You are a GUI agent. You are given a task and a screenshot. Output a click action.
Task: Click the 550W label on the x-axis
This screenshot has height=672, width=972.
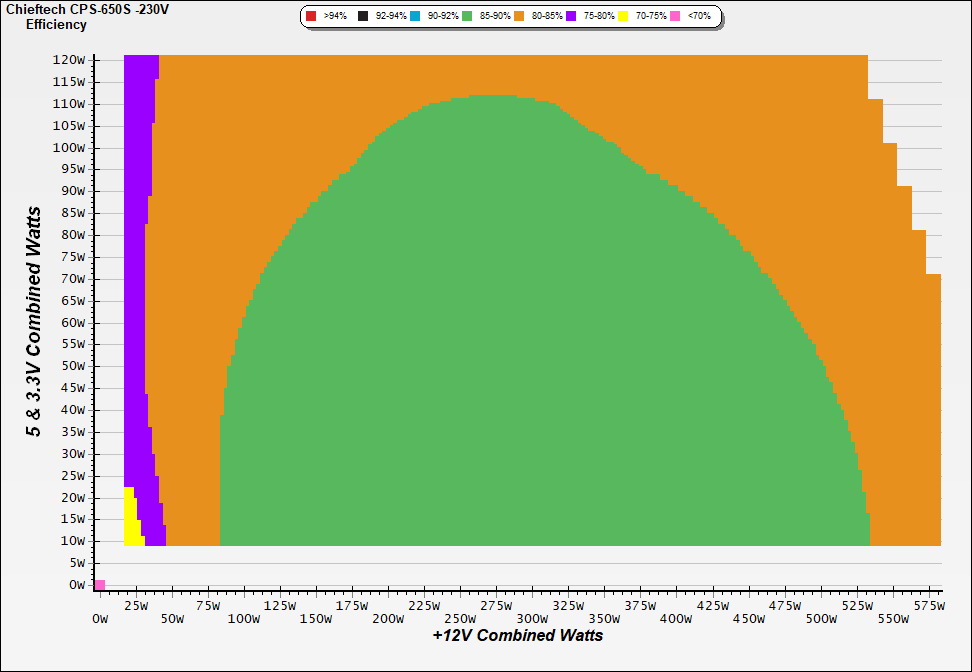(893, 619)
